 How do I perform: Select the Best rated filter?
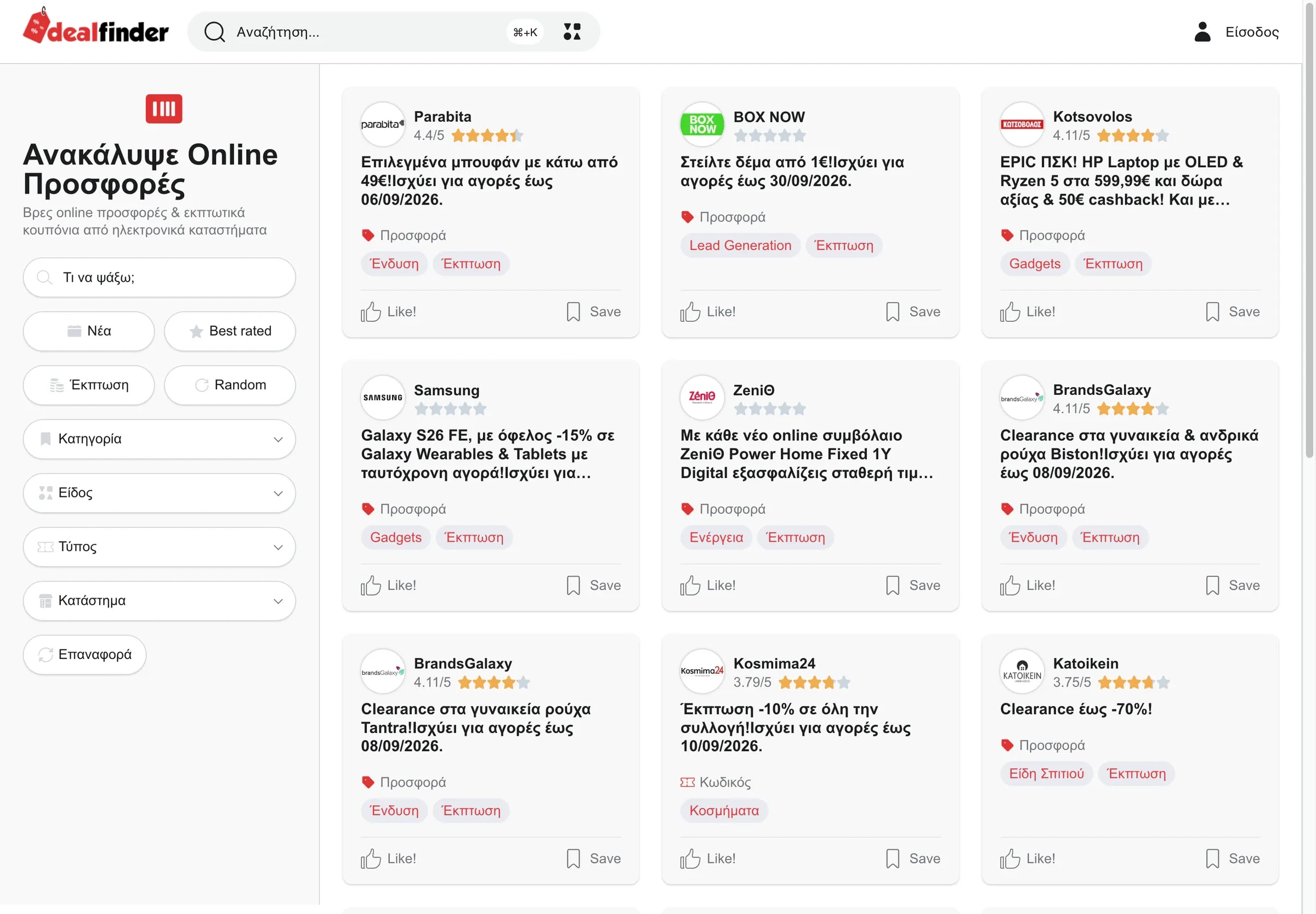tap(230, 331)
